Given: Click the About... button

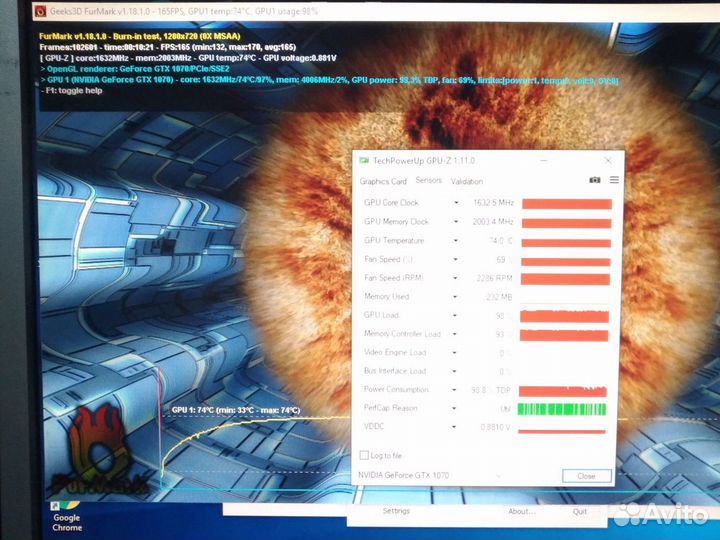Looking at the screenshot, I should click(521, 511).
